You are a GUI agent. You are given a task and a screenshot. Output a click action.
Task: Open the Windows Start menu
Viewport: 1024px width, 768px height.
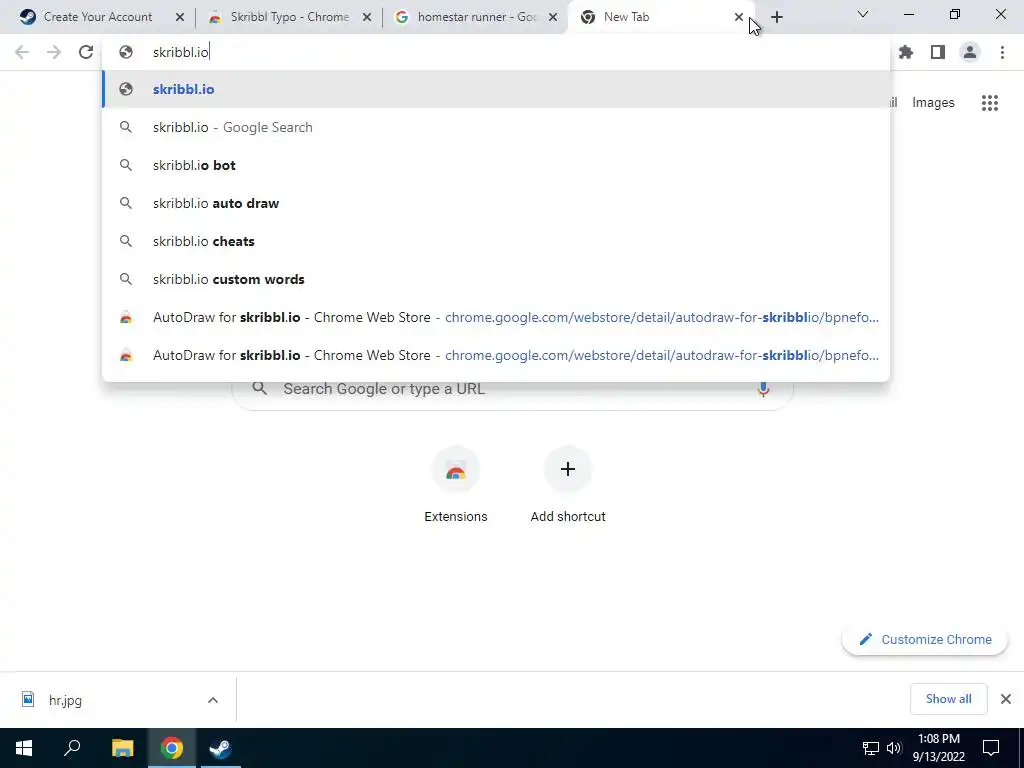pos(24,748)
